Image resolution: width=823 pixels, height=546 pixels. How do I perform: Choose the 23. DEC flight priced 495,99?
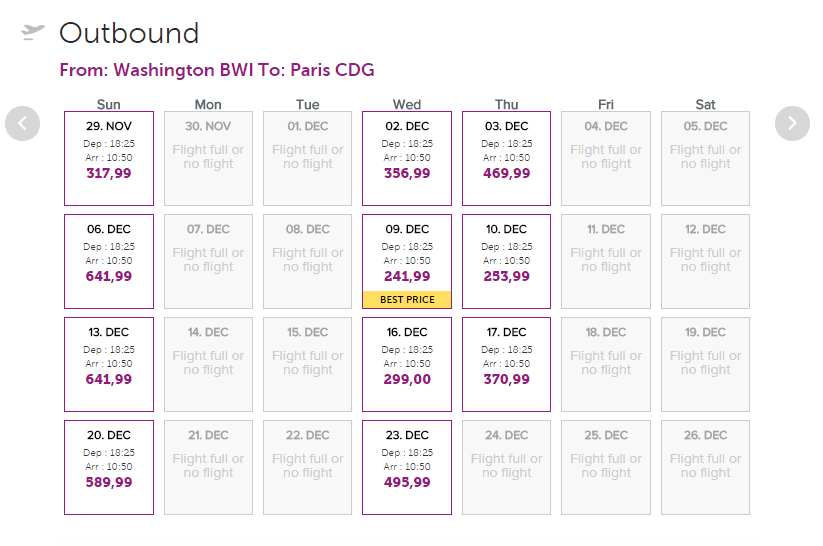[x=407, y=467]
